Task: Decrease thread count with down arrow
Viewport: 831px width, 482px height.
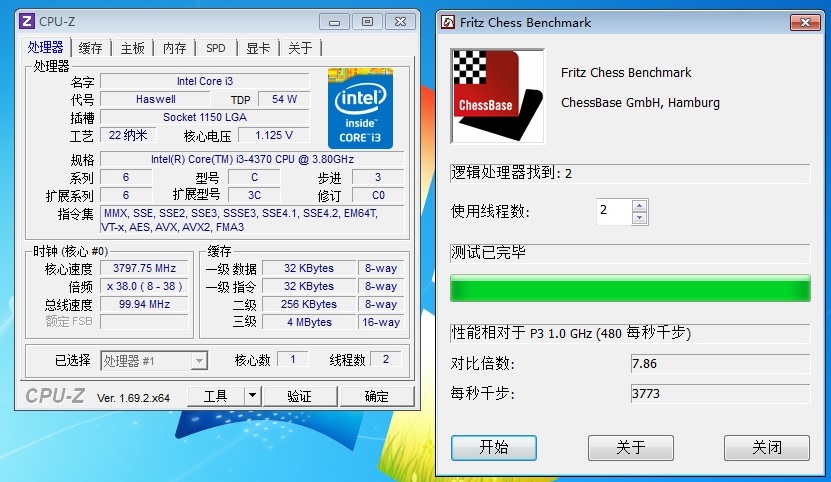Action: point(640,217)
